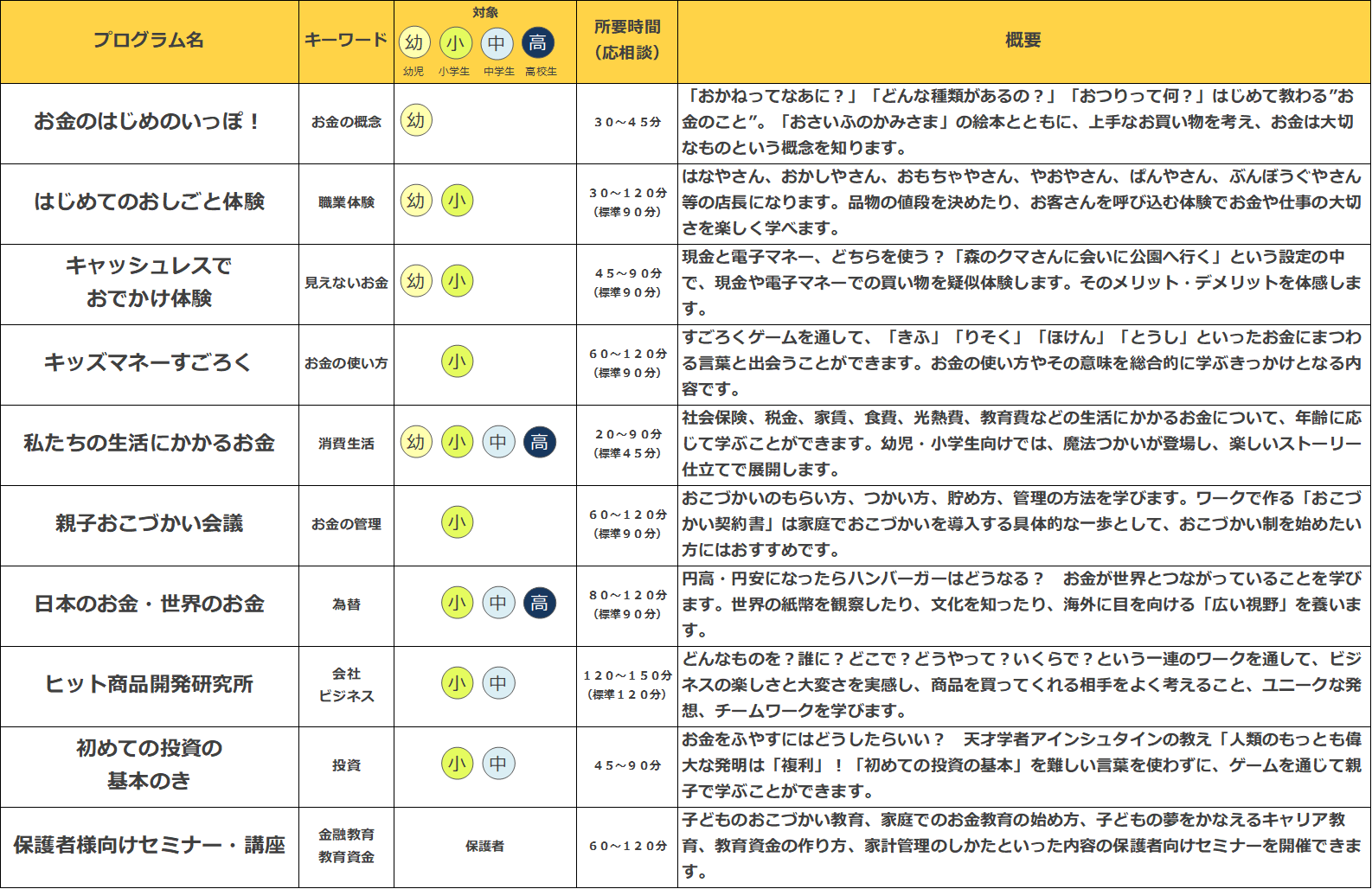Click keyword cell 投資
This screenshot has width=1372, height=889.
pyautogui.click(x=346, y=766)
